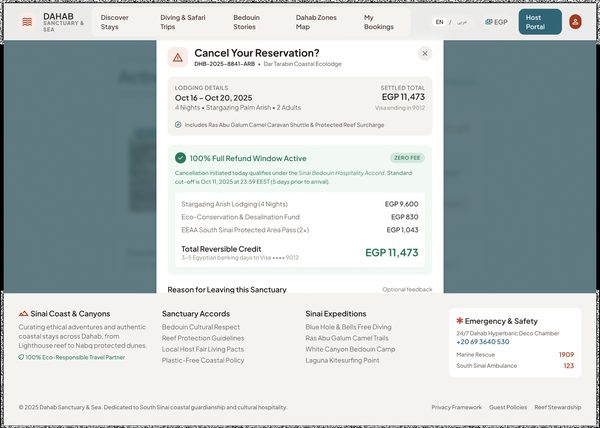
Task: Open Blue Hole & Bells Free Diving
Action: coord(348,327)
